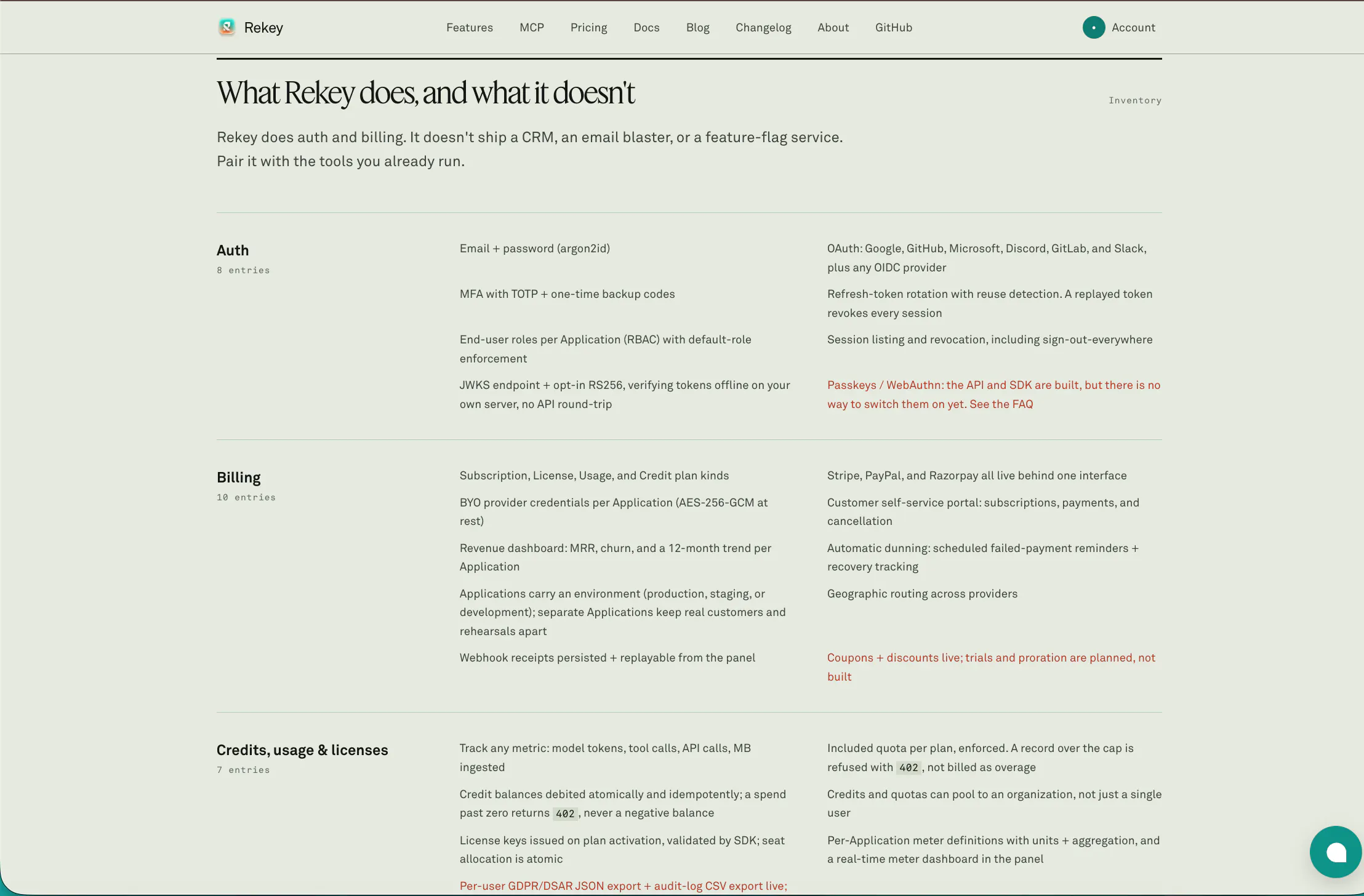Viewport: 1364px width, 896px height.
Task: Click the end-user roles RBAC entry
Action: pyautogui.click(x=605, y=349)
